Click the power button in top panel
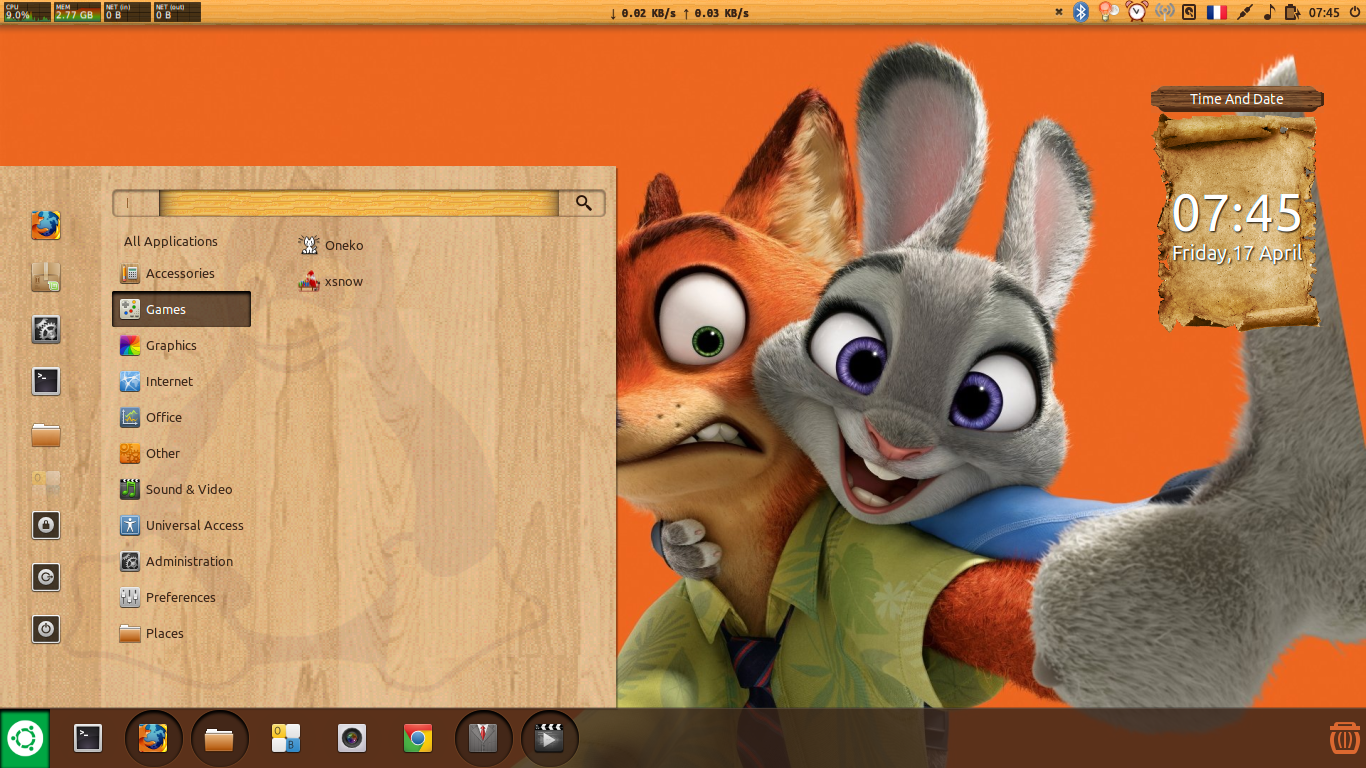The width and height of the screenshot is (1366, 768). point(1354,12)
